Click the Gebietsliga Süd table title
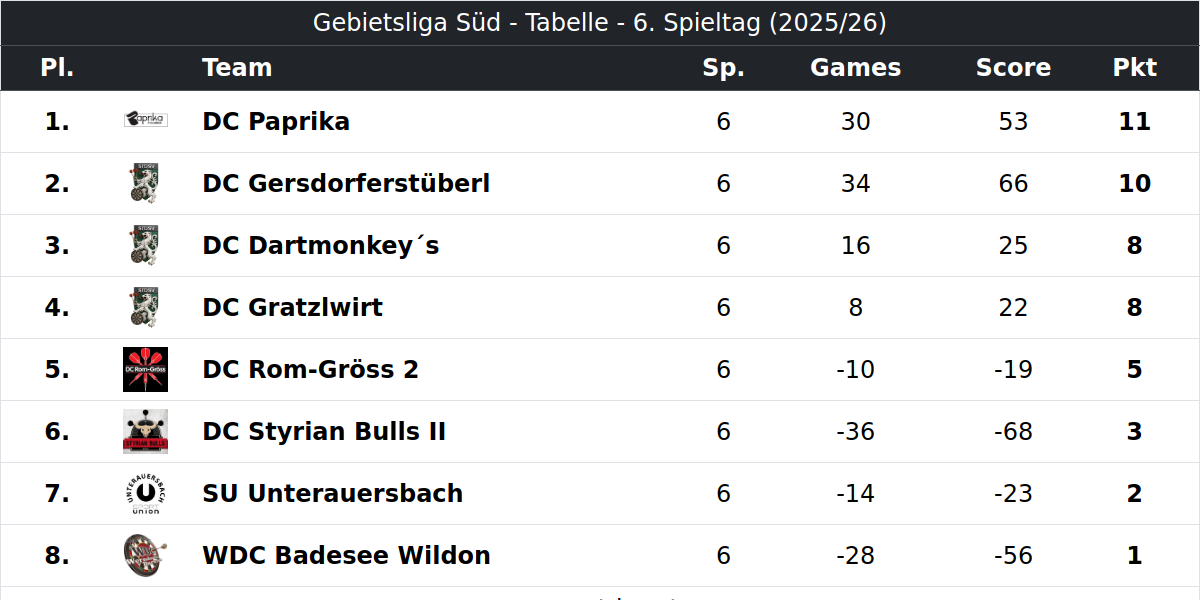Image resolution: width=1200 pixels, height=600 pixels. point(600,23)
